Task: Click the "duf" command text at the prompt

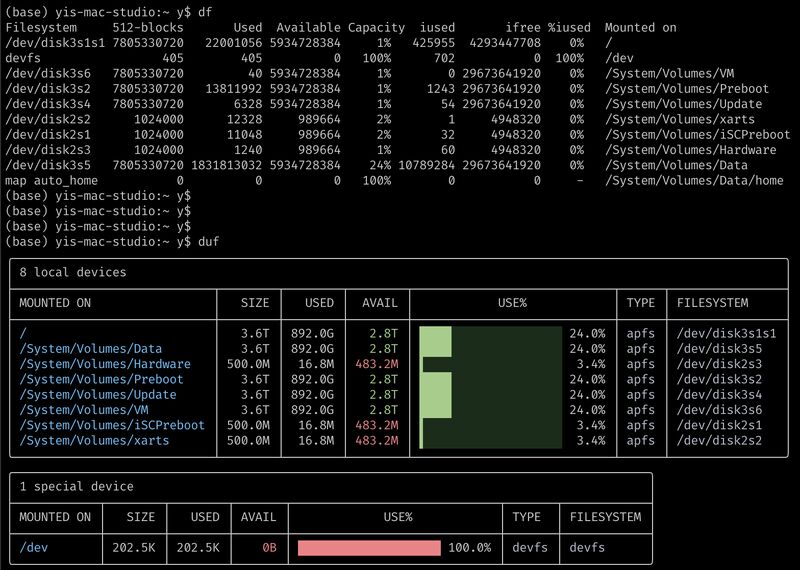Action: coord(208,242)
